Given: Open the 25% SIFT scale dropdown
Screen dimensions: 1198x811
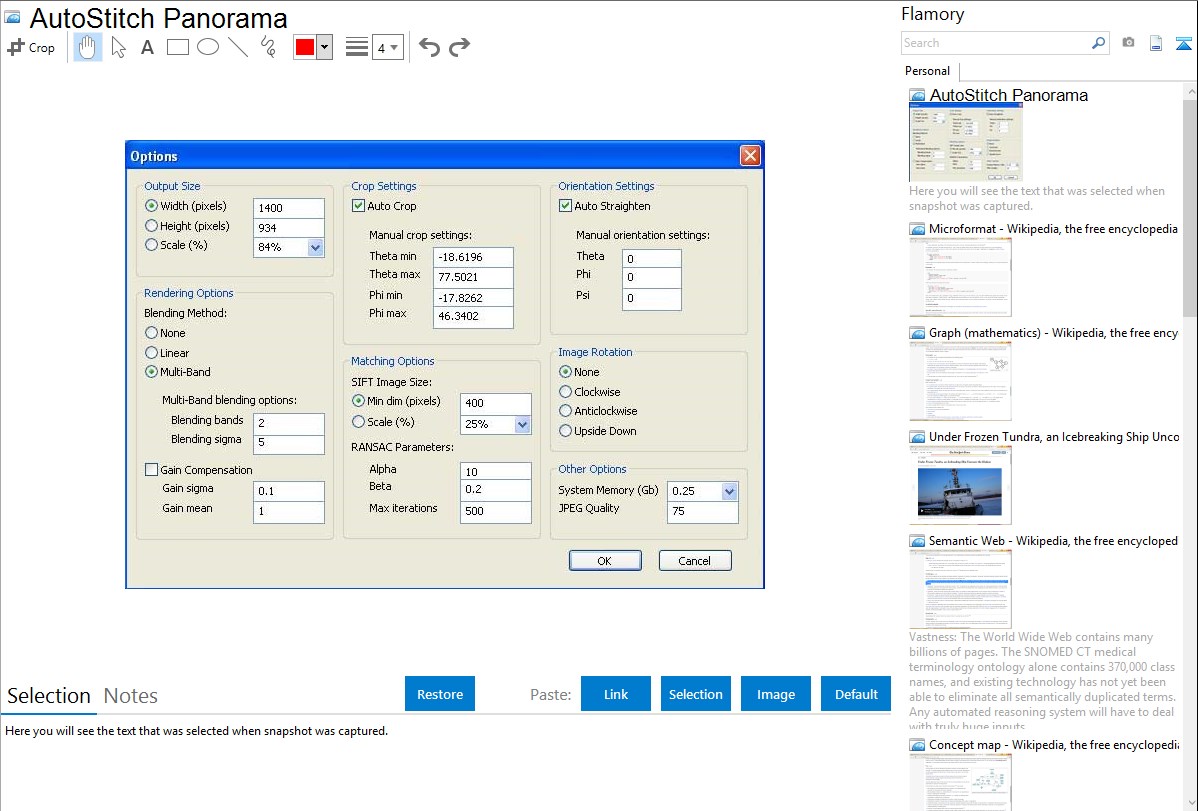Looking at the screenshot, I should tap(523, 424).
